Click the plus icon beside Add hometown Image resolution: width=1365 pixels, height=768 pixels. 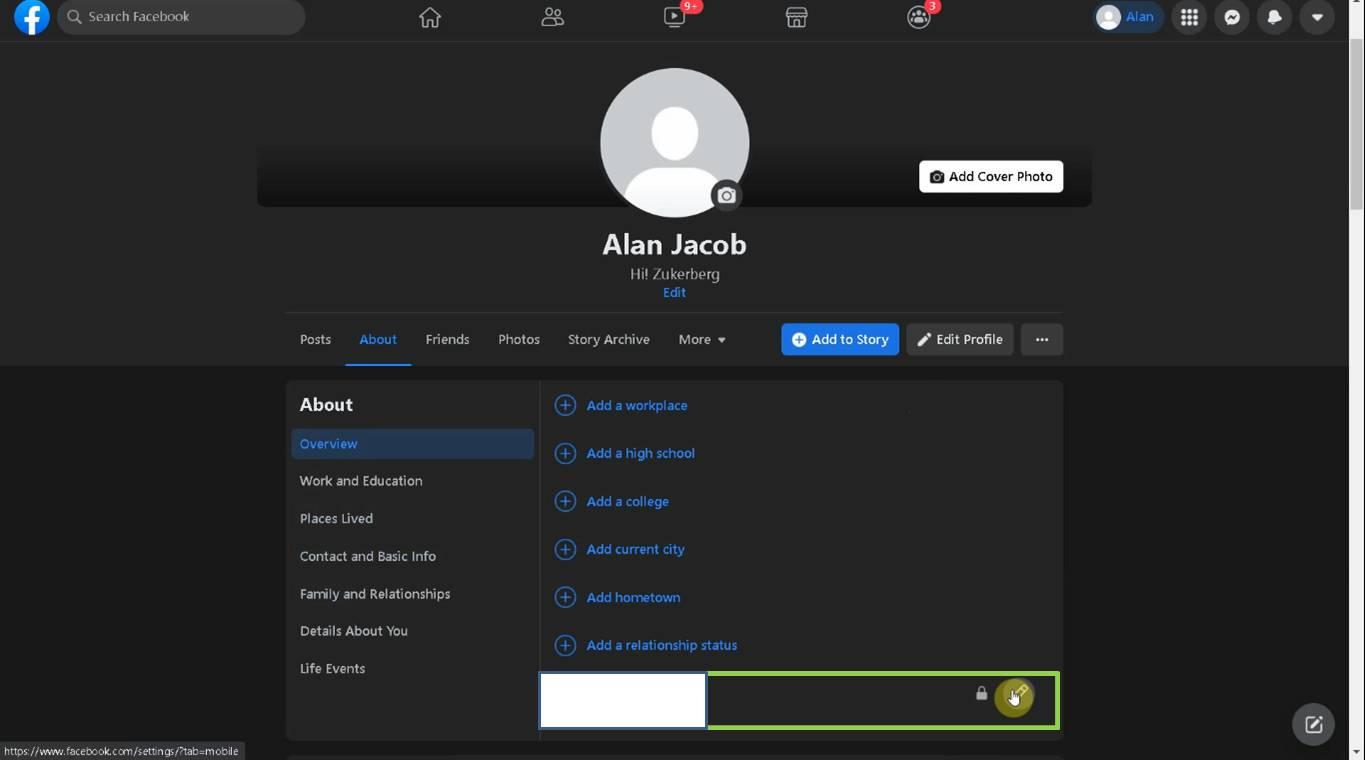click(565, 597)
